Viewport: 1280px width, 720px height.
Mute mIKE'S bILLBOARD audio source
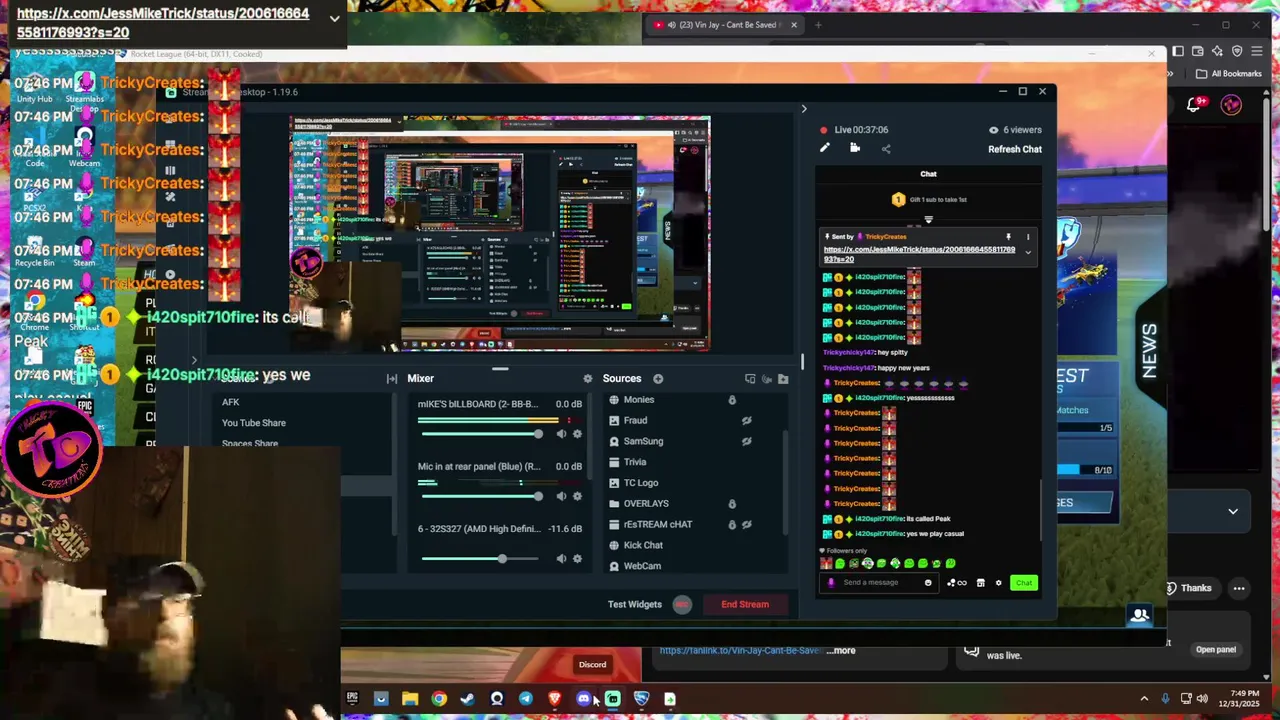[x=561, y=434]
